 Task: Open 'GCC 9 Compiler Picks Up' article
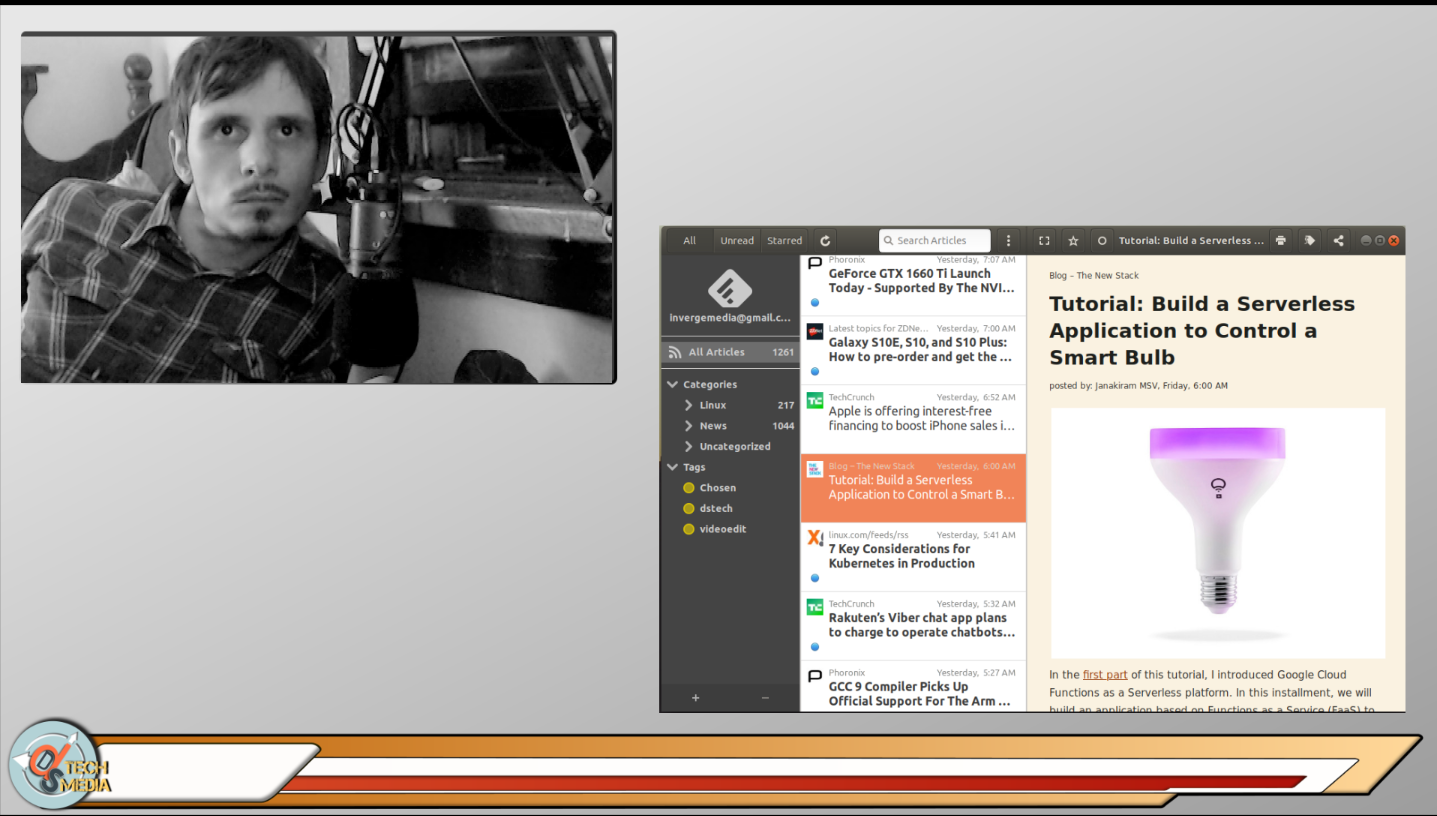coord(914,686)
